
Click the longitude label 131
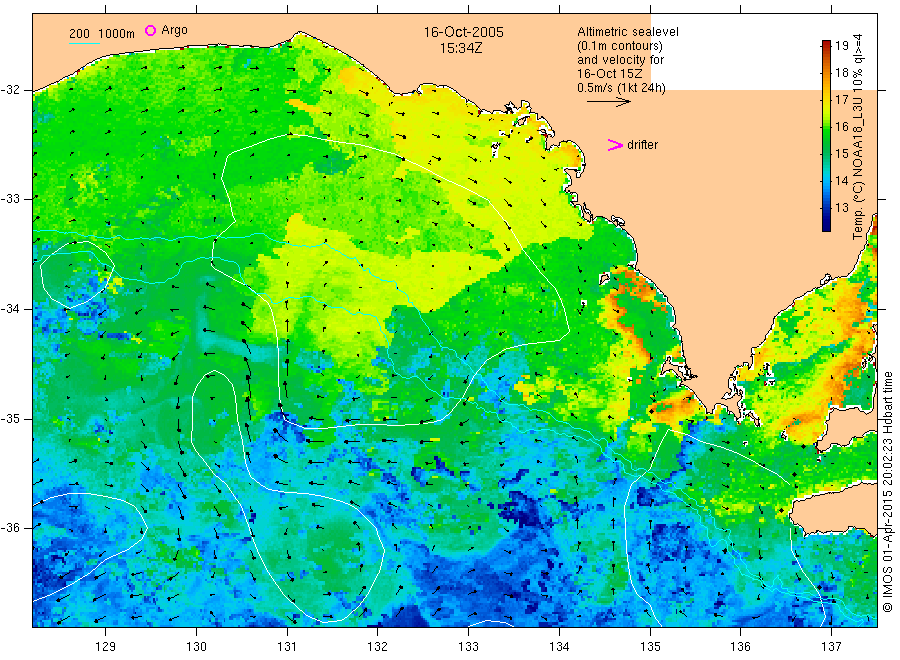pos(287,647)
